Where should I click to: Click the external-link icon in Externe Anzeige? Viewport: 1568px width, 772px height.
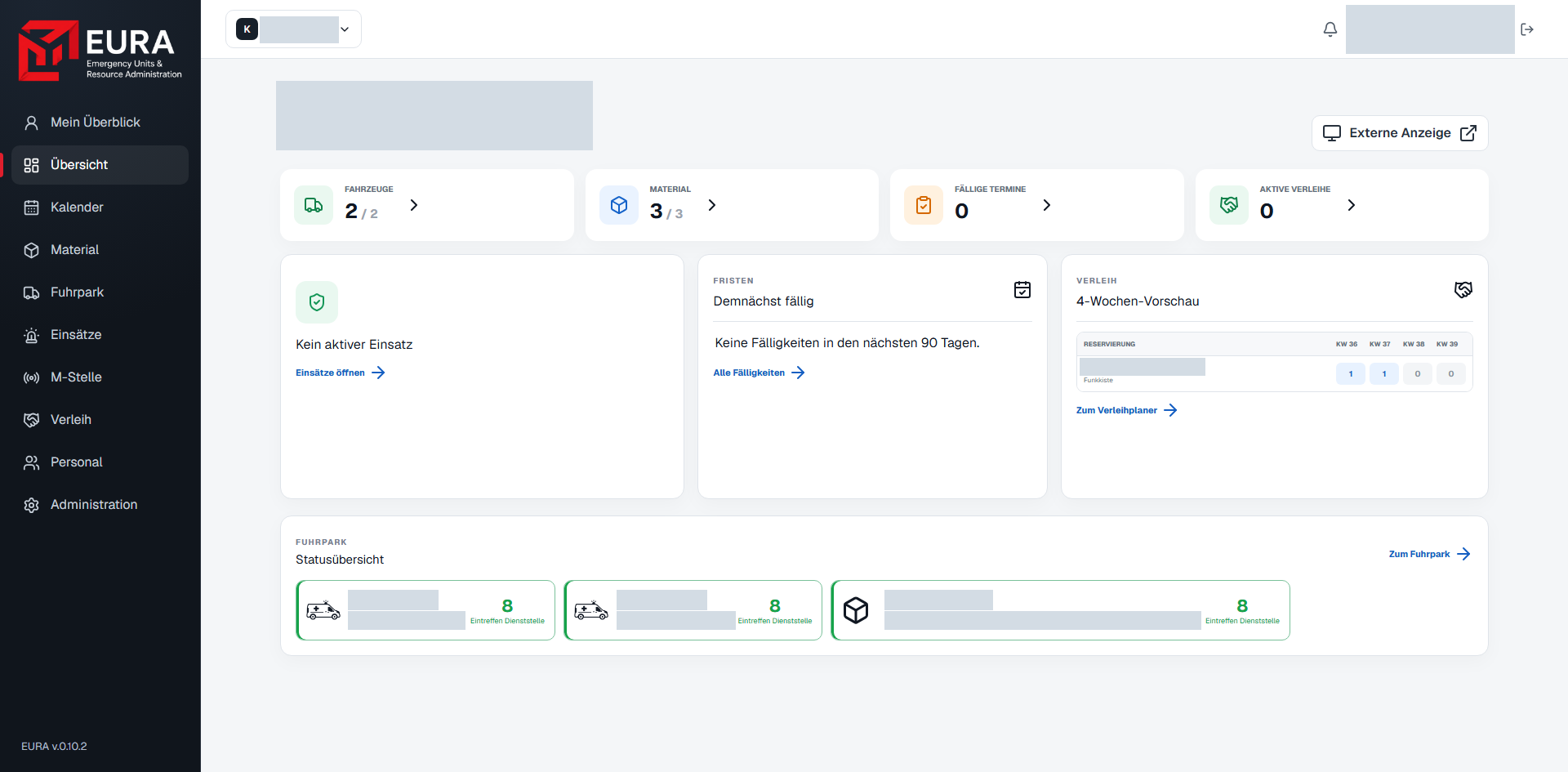point(1468,133)
